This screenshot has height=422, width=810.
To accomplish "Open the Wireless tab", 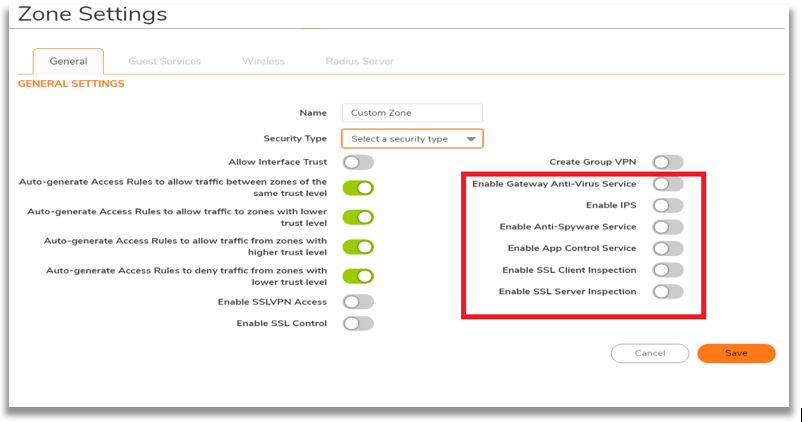I will (x=263, y=61).
